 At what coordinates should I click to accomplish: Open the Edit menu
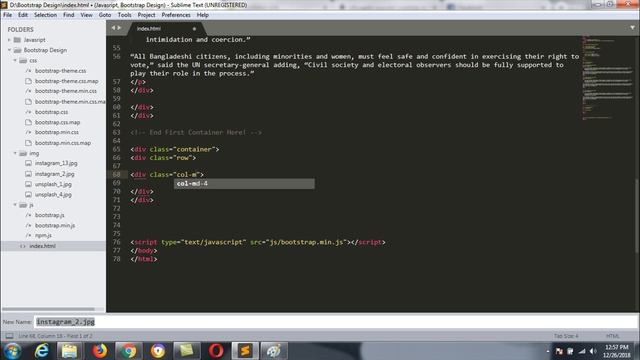click(23, 15)
